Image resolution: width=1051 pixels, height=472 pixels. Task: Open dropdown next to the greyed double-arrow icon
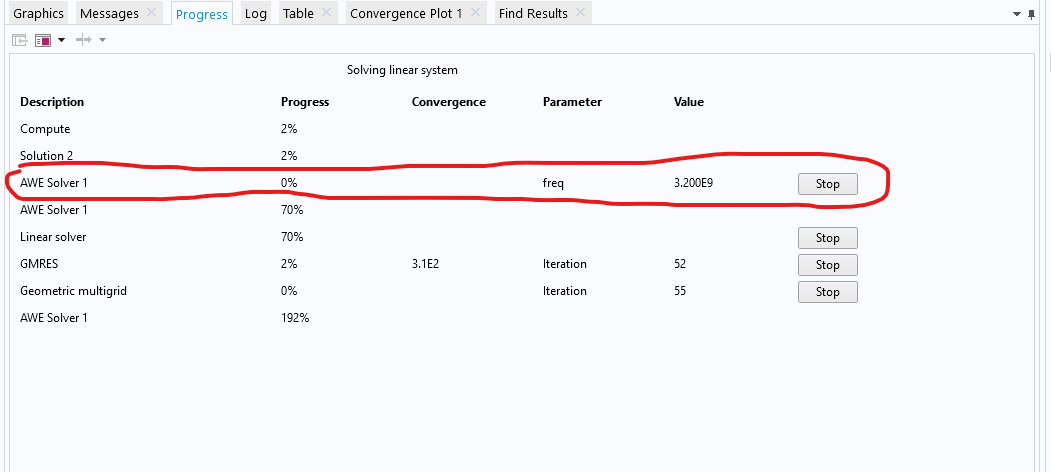(102, 40)
